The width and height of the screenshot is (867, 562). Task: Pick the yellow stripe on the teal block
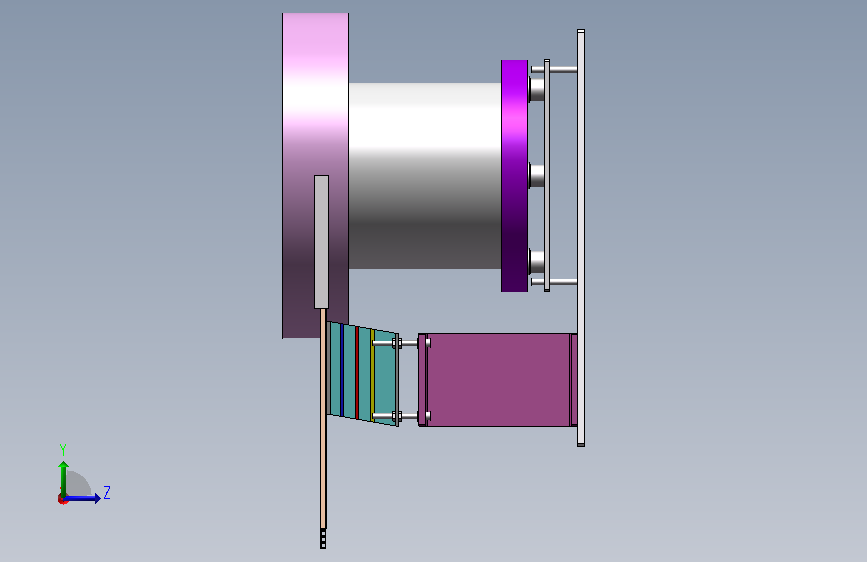(x=373, y=376)
